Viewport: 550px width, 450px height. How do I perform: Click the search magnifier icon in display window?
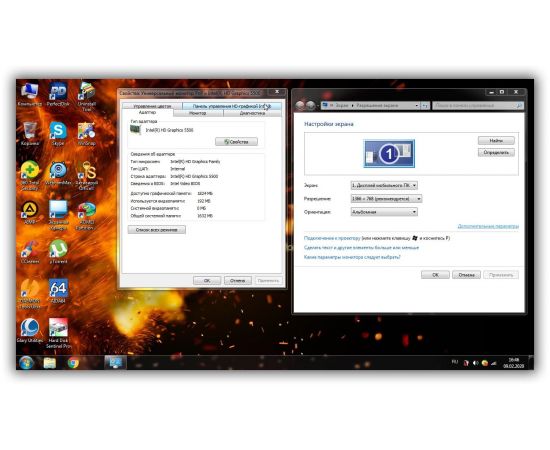coord(519,105)
